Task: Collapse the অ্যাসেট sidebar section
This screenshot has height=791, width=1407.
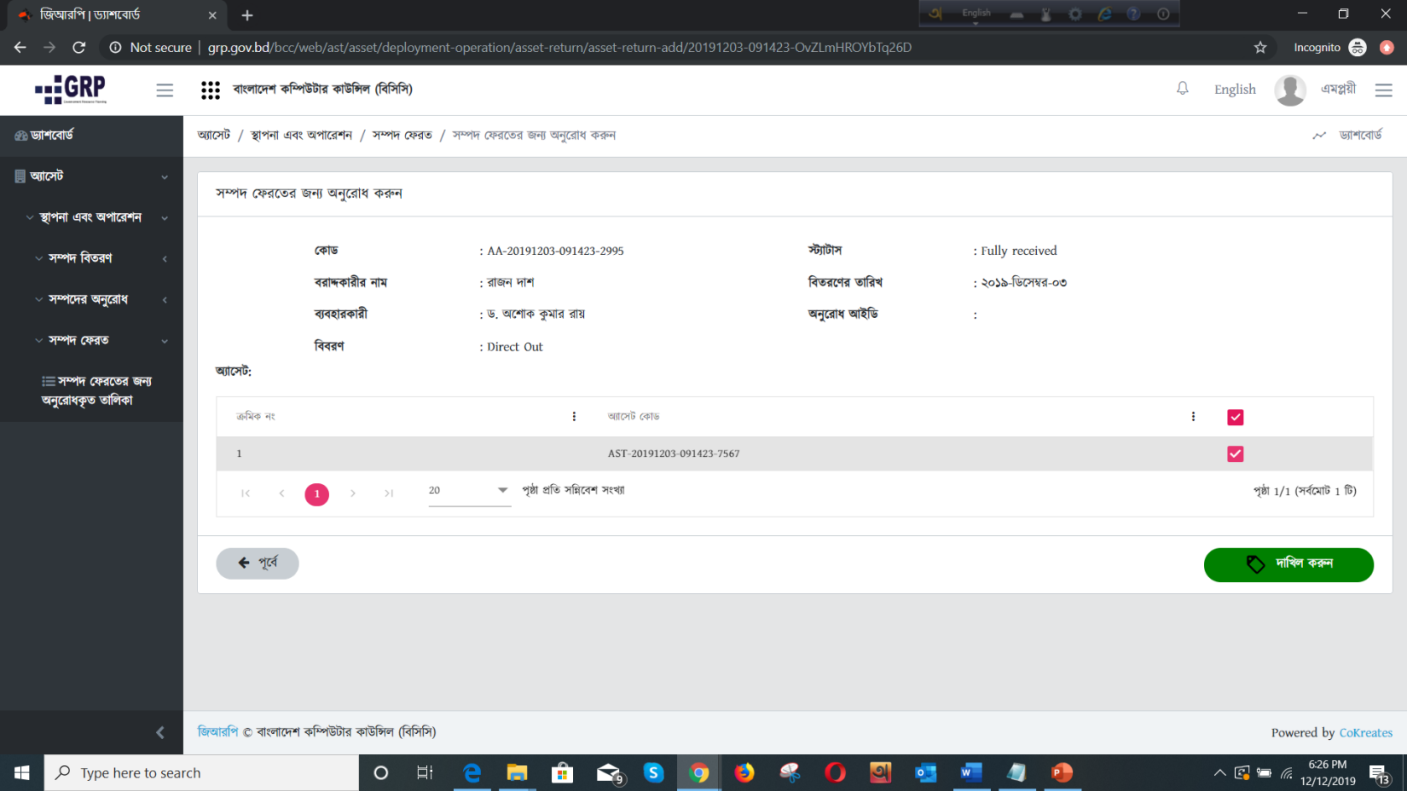Action: pyautogui.click(x=91, y=176)
